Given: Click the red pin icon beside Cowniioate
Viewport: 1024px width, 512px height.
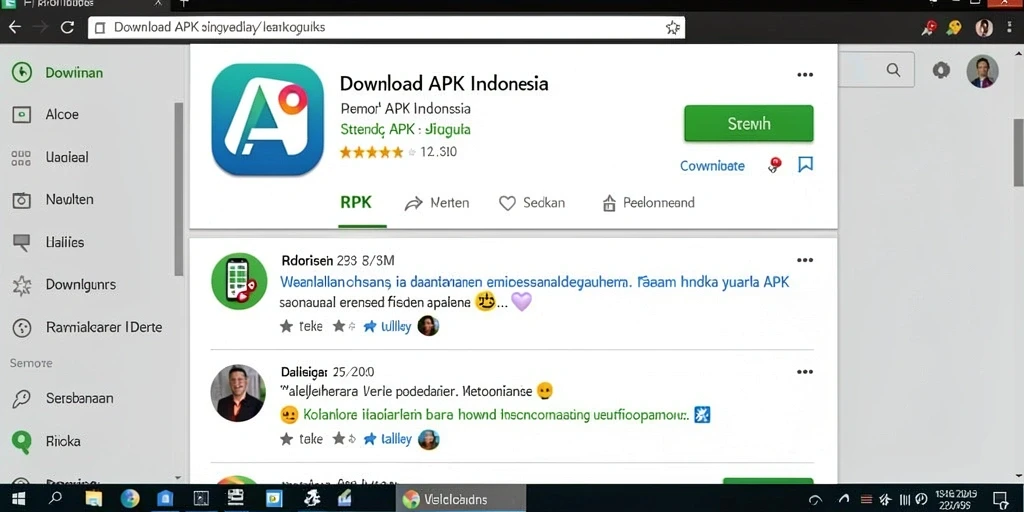Looking at the screenshot, I should pos(775,165).
